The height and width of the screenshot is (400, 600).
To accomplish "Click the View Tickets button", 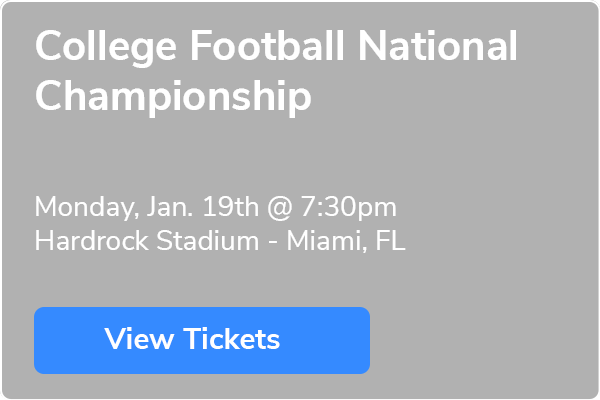I will tap(202, 340).
